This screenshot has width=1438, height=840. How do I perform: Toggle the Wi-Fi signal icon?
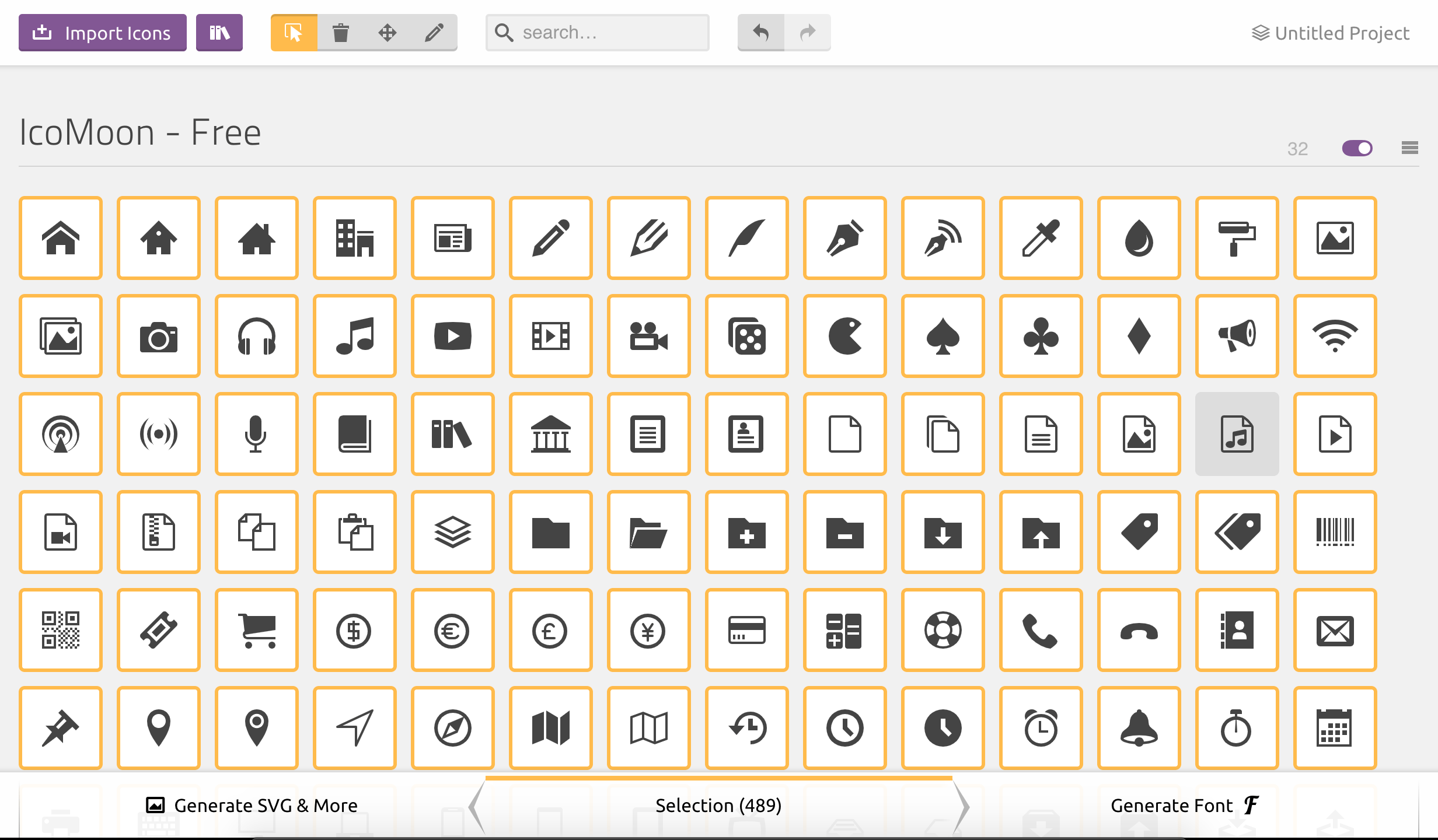1335,336
